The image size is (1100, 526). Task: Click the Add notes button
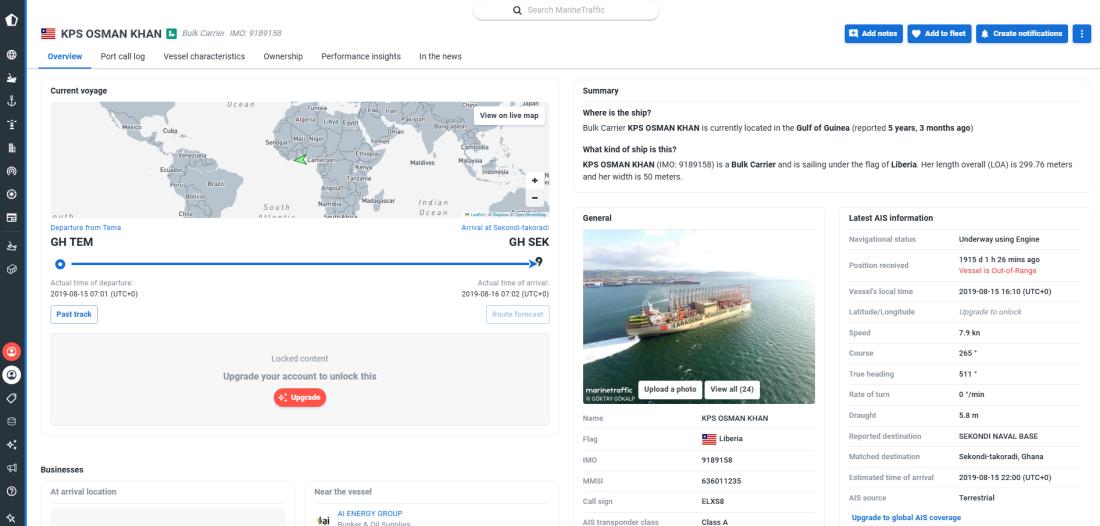[x=873, y=33]
